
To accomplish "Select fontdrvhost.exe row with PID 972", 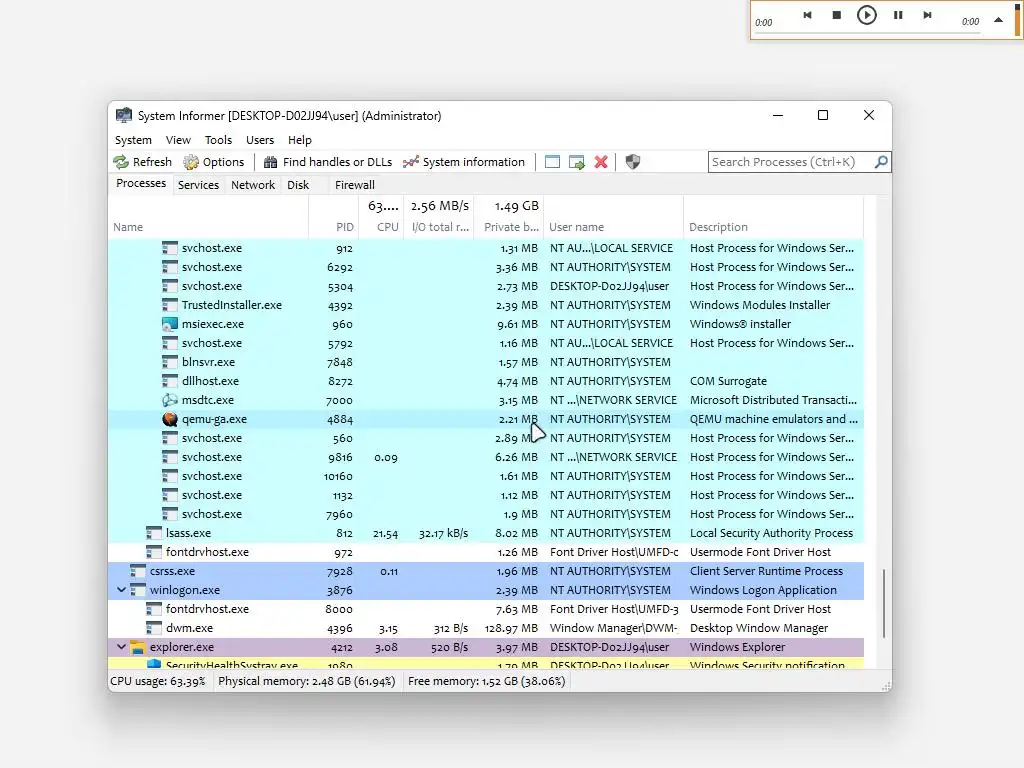I will (486, 552).
